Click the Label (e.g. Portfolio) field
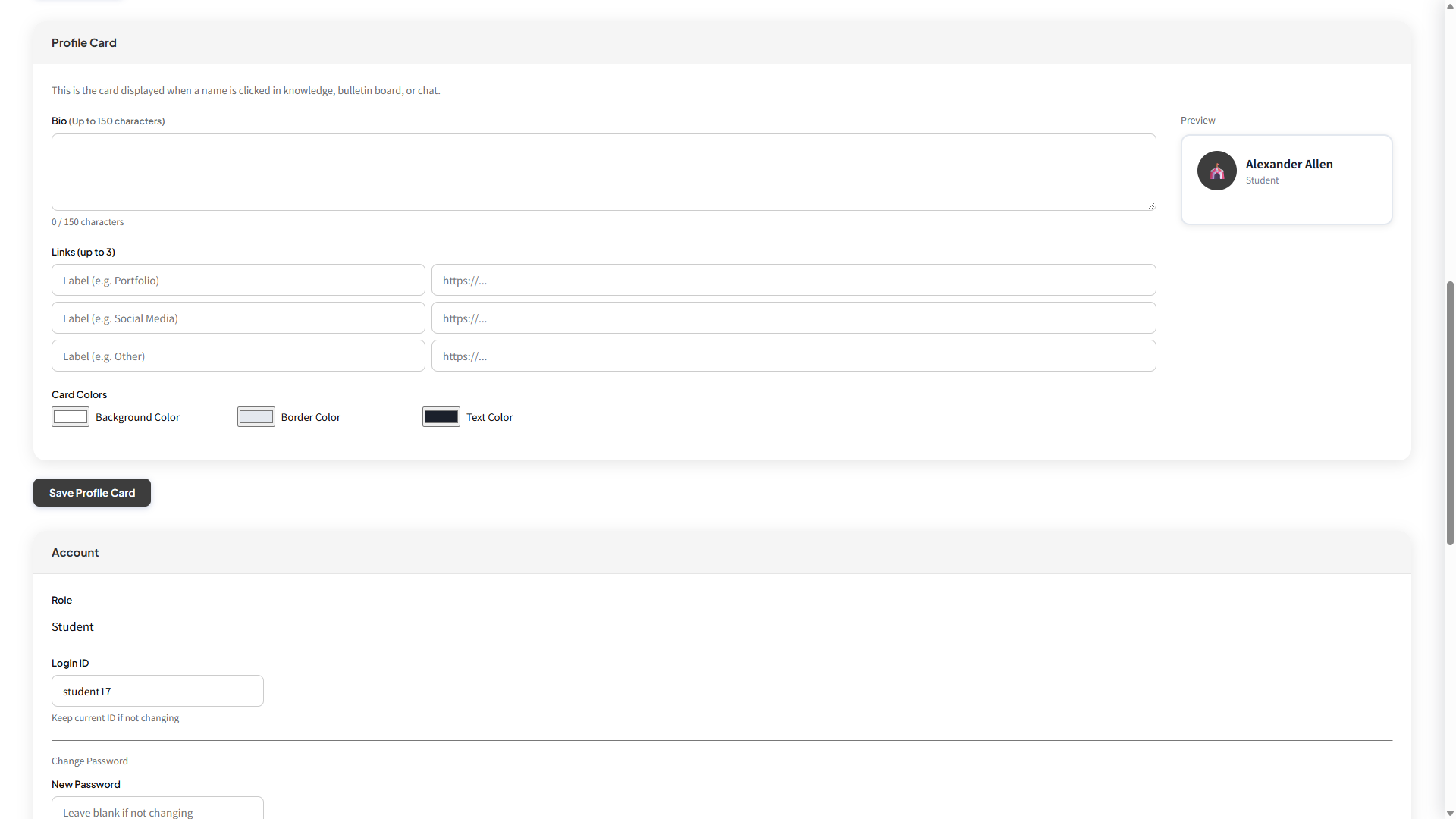1456x819 pixels. (238, 280)
